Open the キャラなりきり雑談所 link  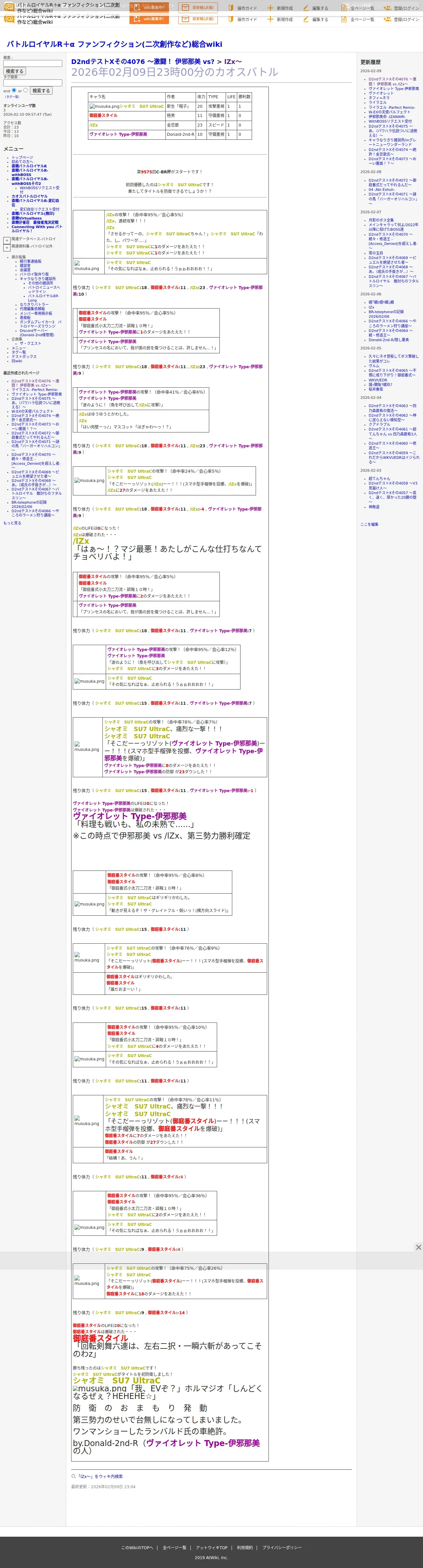(x=38, y=278)
